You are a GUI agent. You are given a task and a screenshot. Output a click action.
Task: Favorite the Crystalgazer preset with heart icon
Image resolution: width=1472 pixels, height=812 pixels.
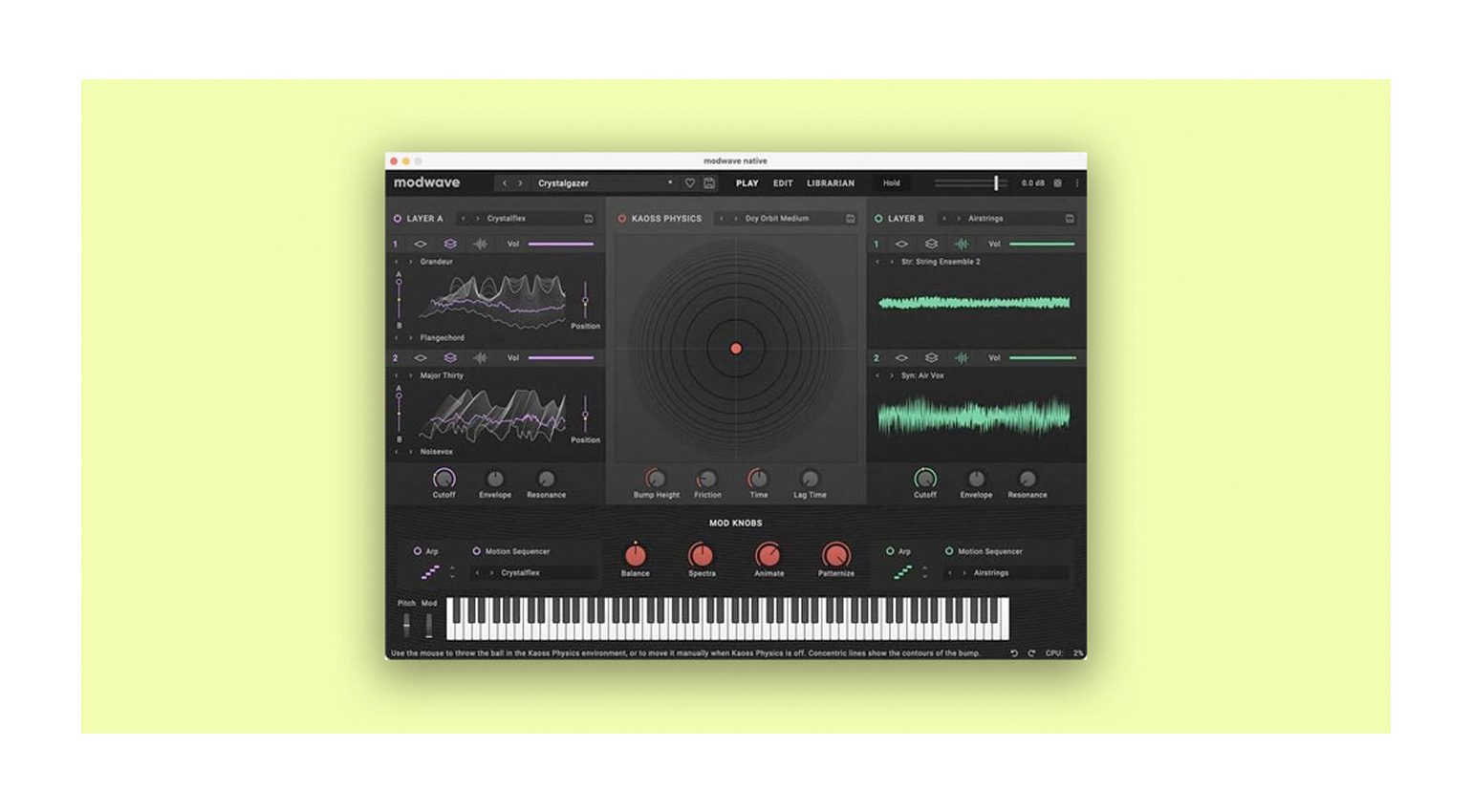tap(689, 183)
